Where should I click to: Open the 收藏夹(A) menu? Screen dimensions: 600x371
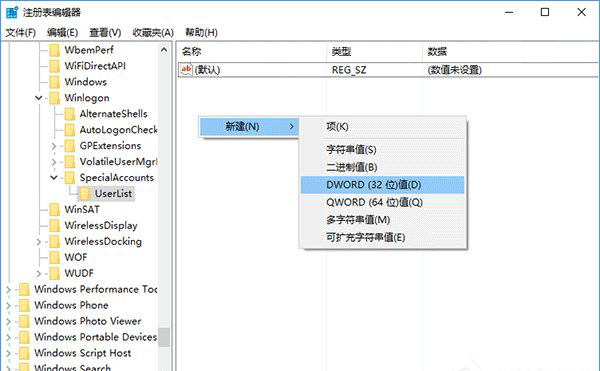[x=153, y=33]
